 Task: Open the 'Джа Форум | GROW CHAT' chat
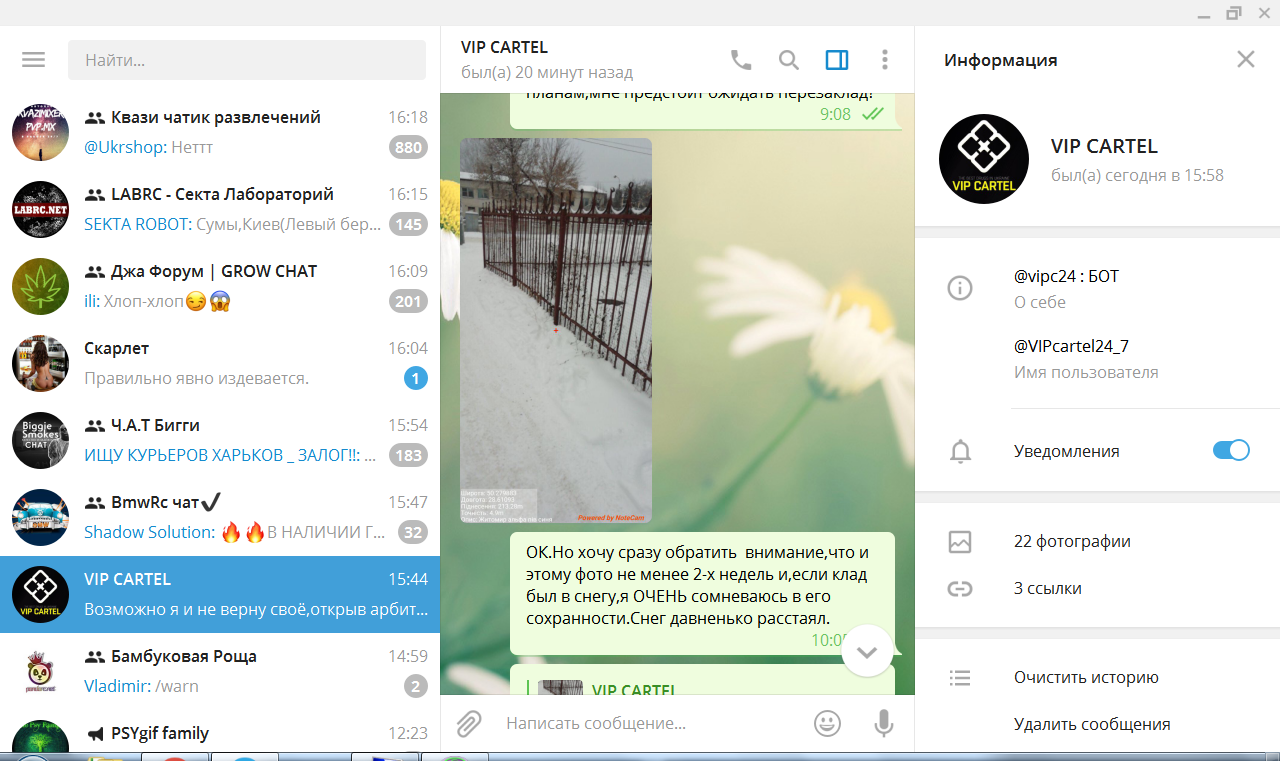tap(220, 286)
